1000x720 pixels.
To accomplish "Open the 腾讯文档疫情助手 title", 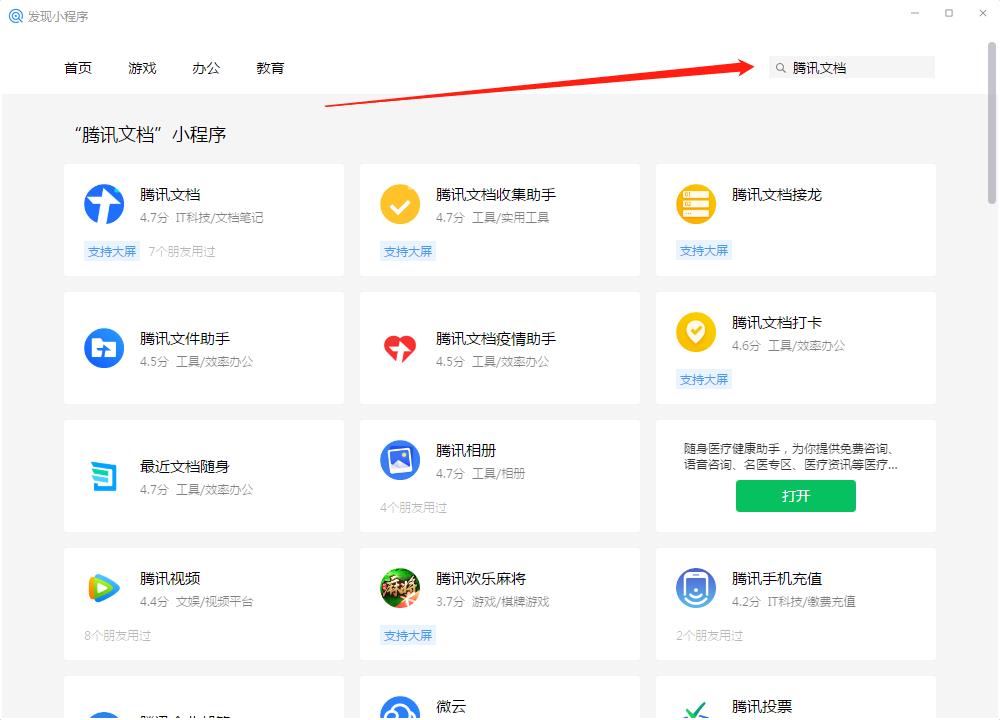I will click(496, 339).
